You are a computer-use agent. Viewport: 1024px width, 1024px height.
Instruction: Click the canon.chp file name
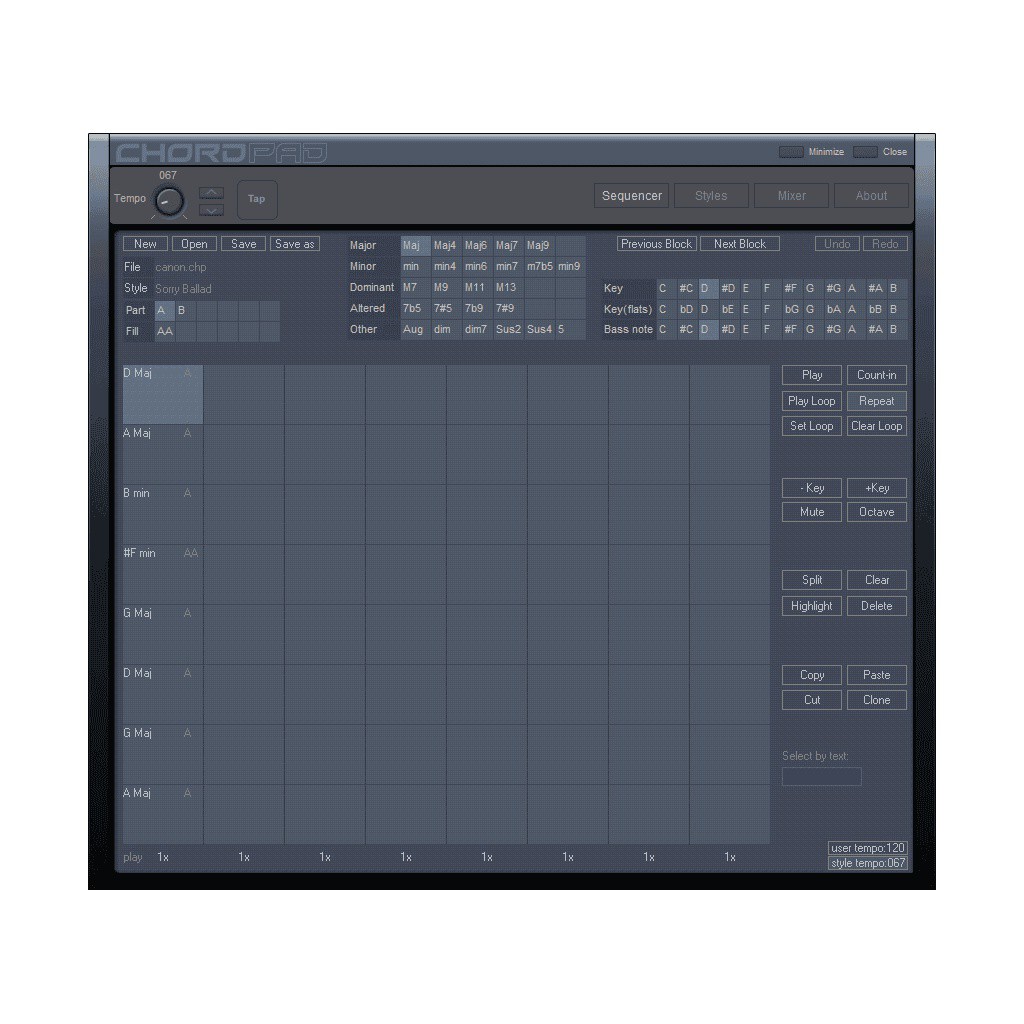point(181,267)
